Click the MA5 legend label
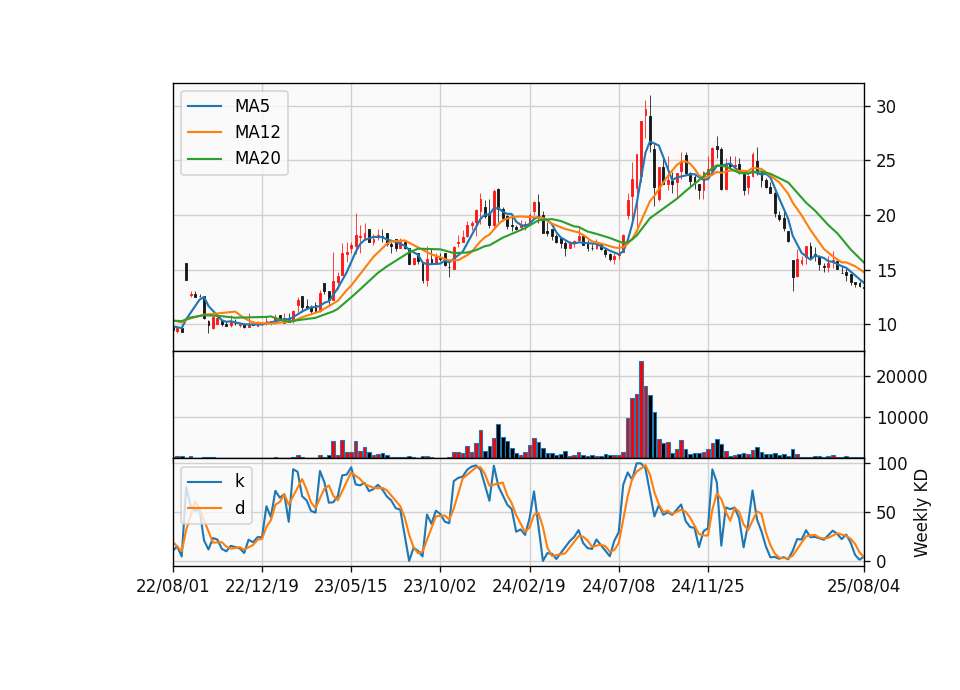Viewport: 960px width, 690px height. pos(252,106)
